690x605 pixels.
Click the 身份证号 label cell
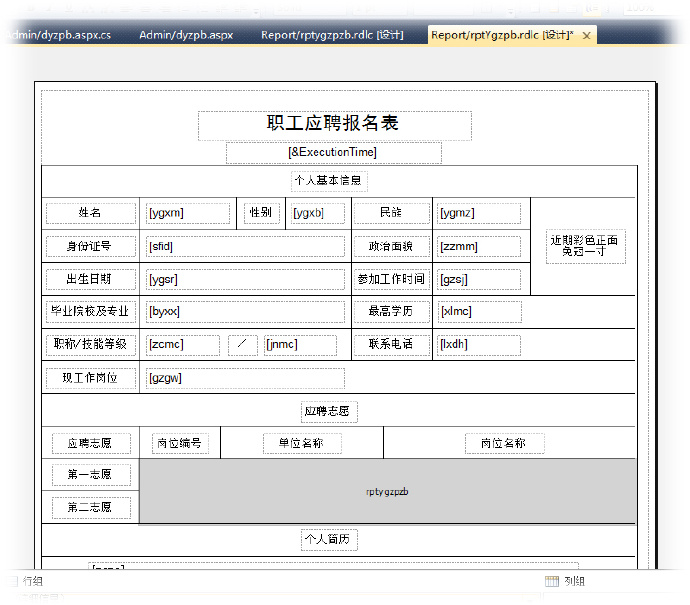[x=91, y=246]
